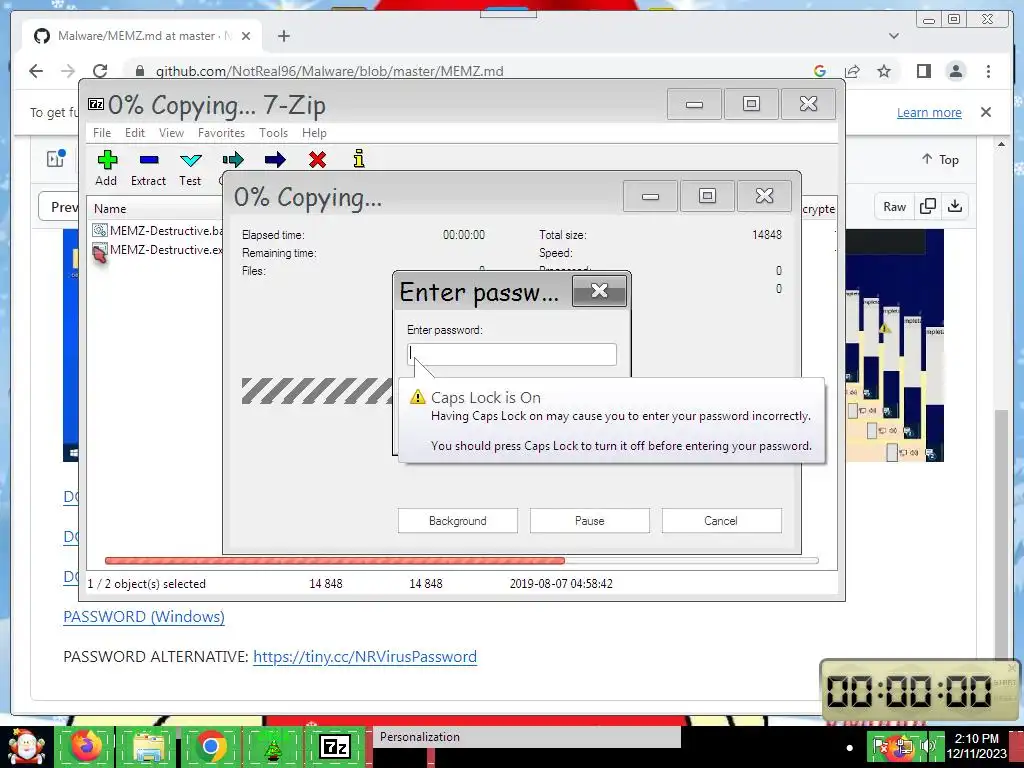Open the Chrome profile avatar
This screenshot has width=1024, height=768.
956,71
